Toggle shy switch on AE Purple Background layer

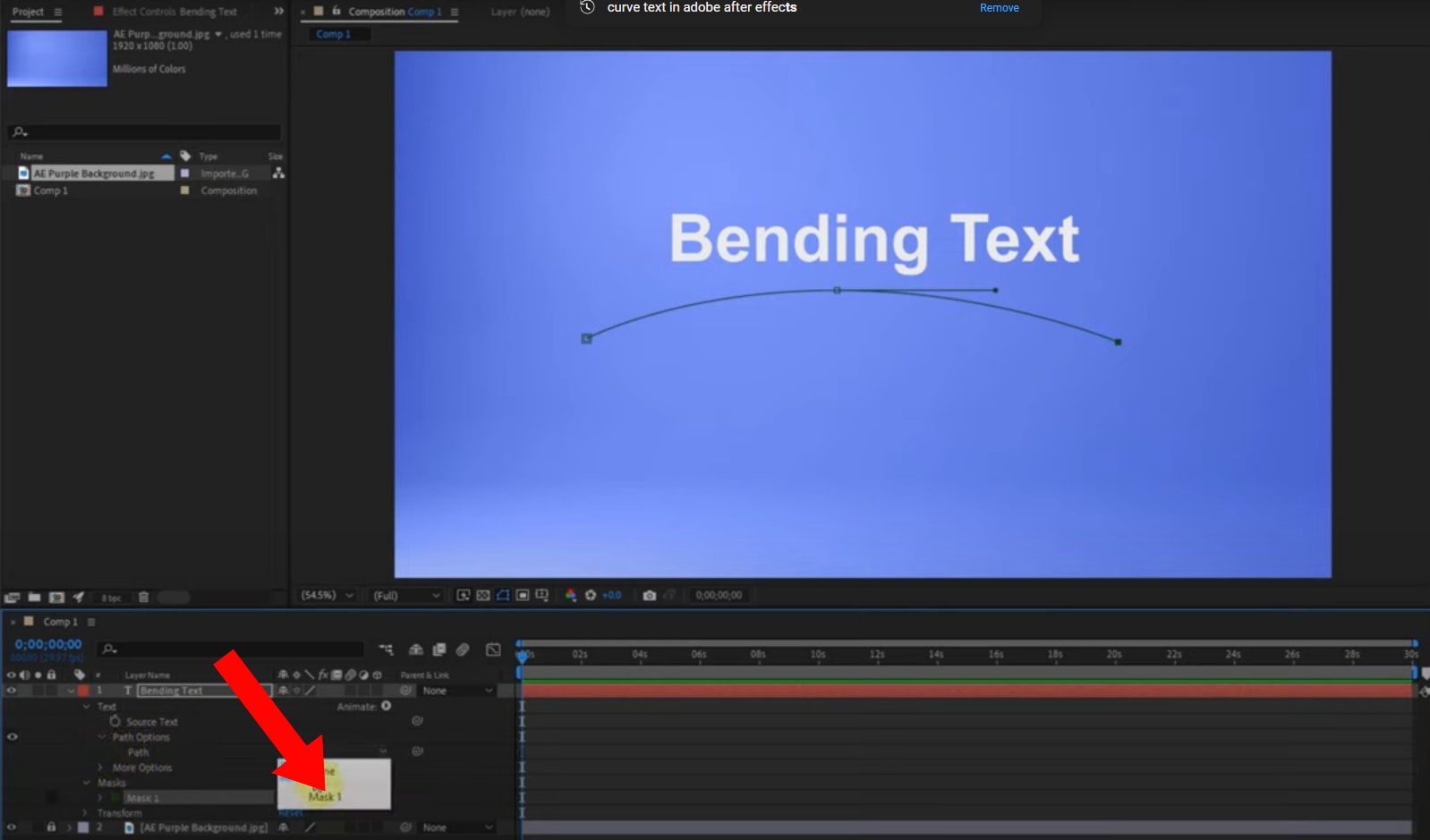(284, 827)
